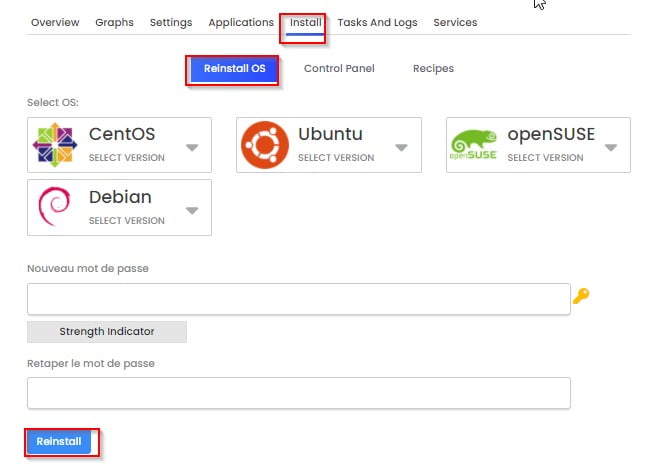Screen dimensions: 657x471
Task: Switch to the Overview tab
Action: tap(55, 22)
